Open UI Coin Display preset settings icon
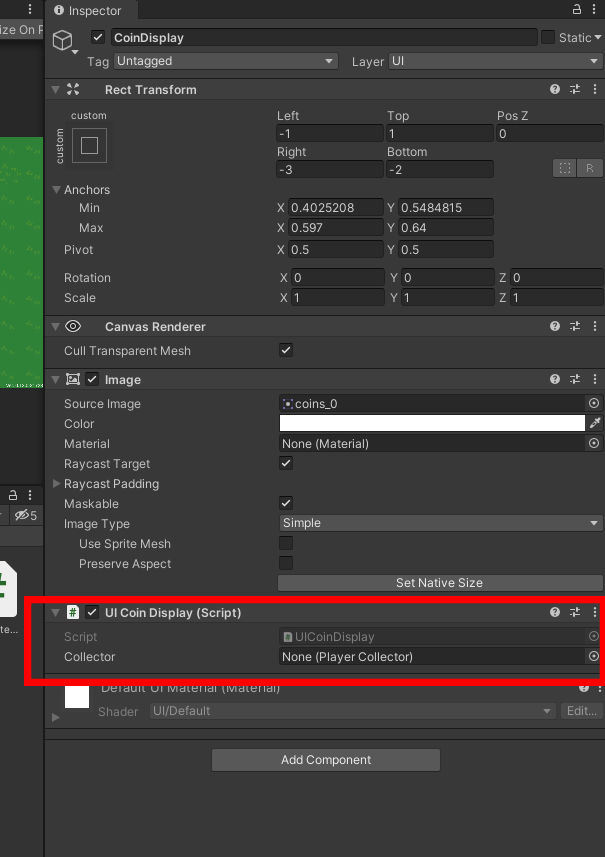This screenshot has height=857, width=605. point(575,612)
